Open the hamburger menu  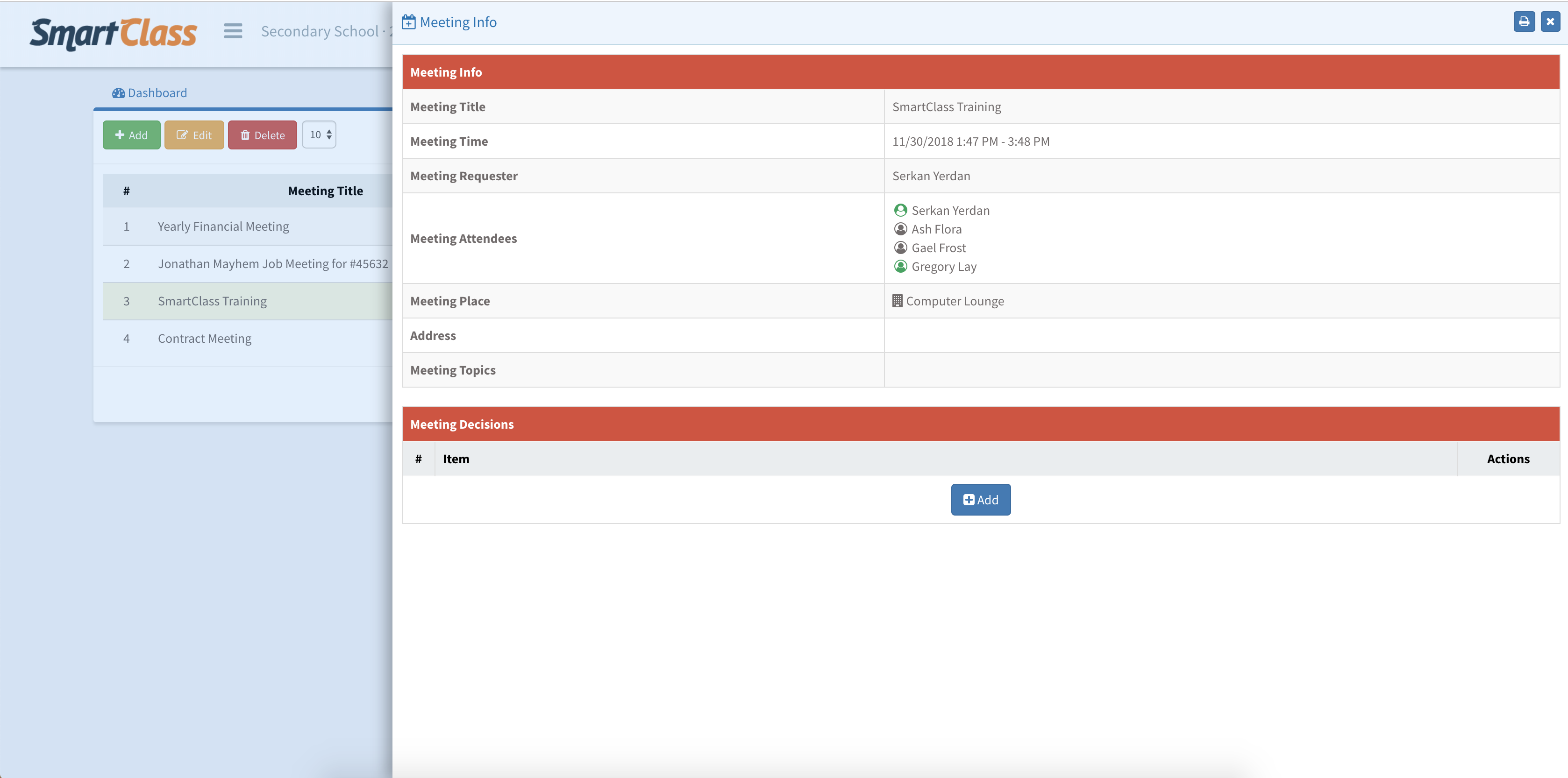(233, 31)
